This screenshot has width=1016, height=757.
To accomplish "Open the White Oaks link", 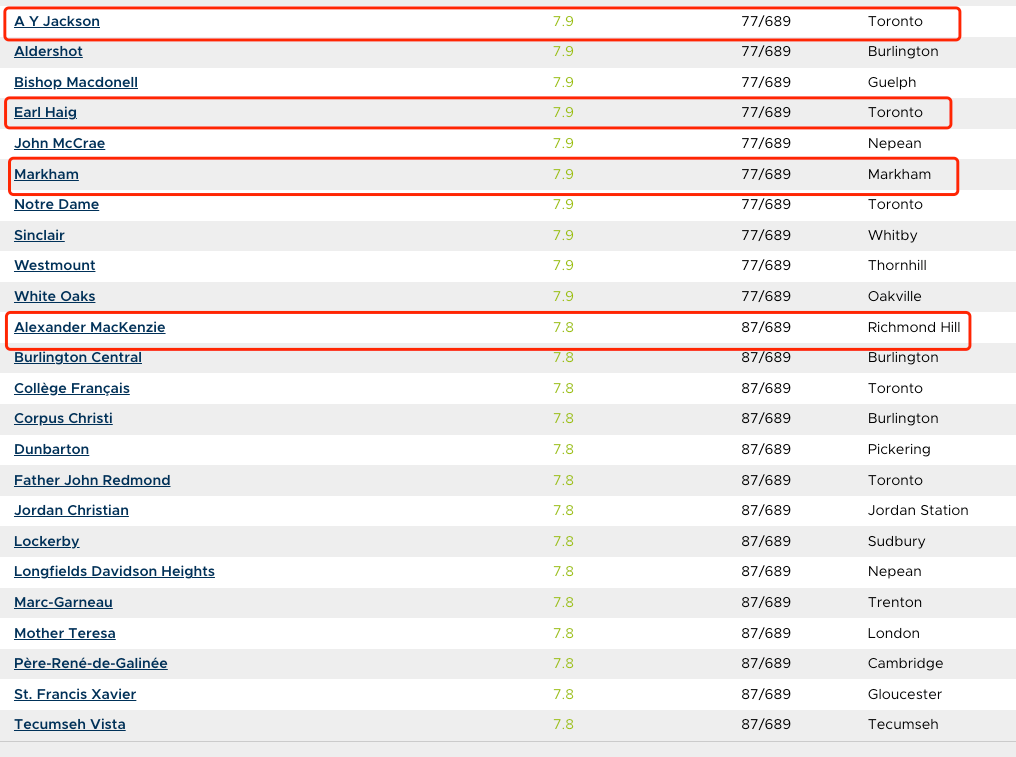I will click(x=54, y=296).
